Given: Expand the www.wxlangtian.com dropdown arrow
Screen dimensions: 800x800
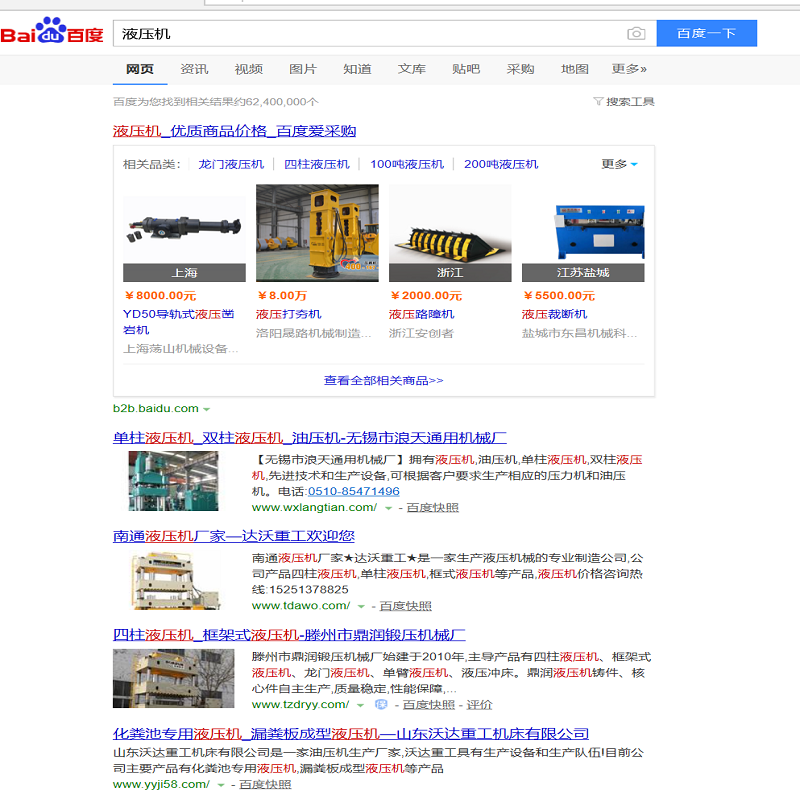Looking at the screenshot, I should click(388, 508).
